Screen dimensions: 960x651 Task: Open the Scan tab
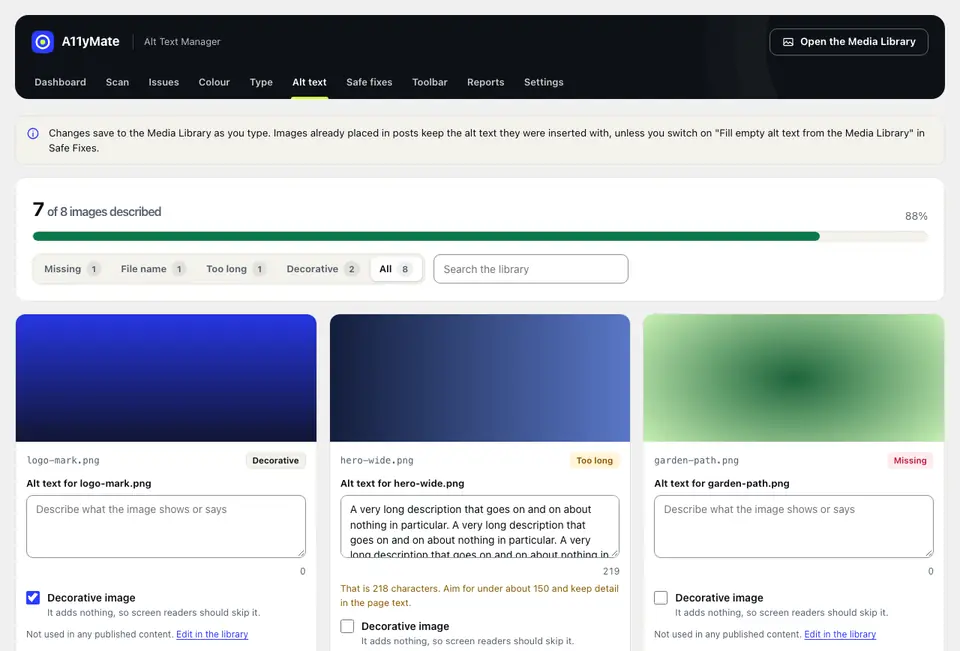117,82
